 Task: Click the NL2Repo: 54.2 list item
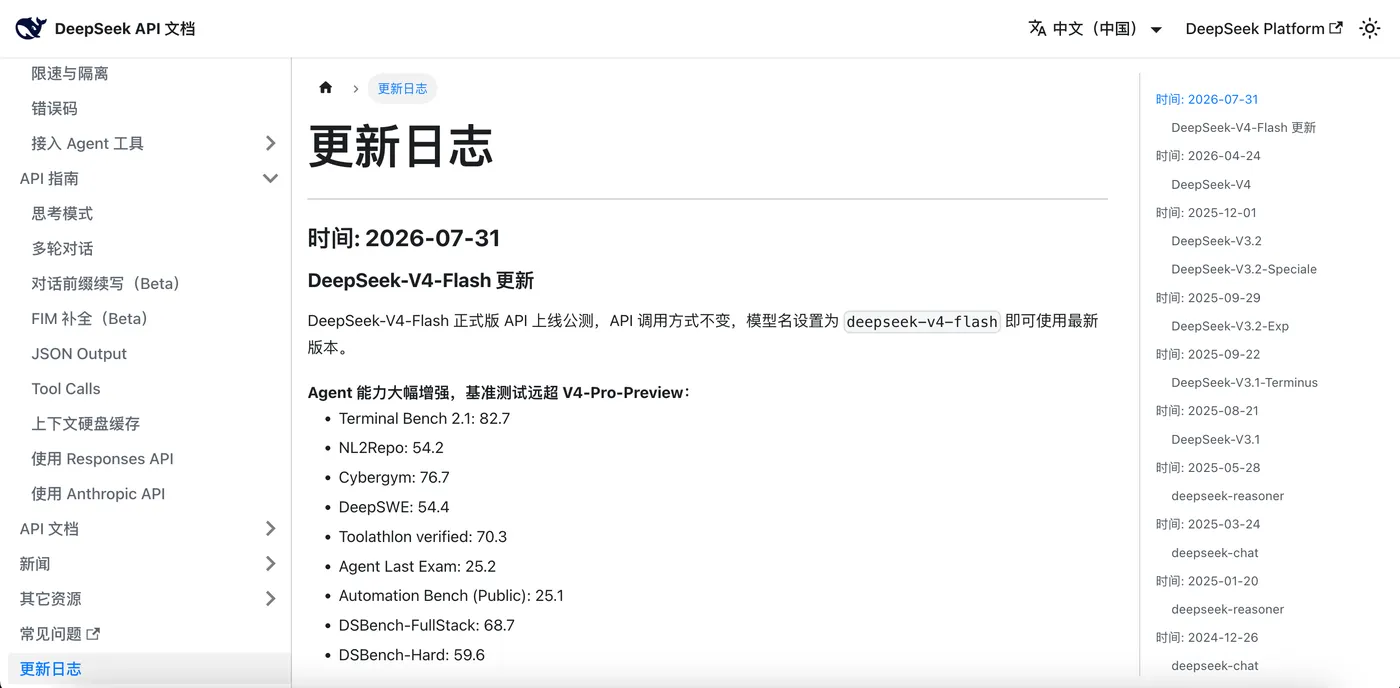(x=391, y=447)
